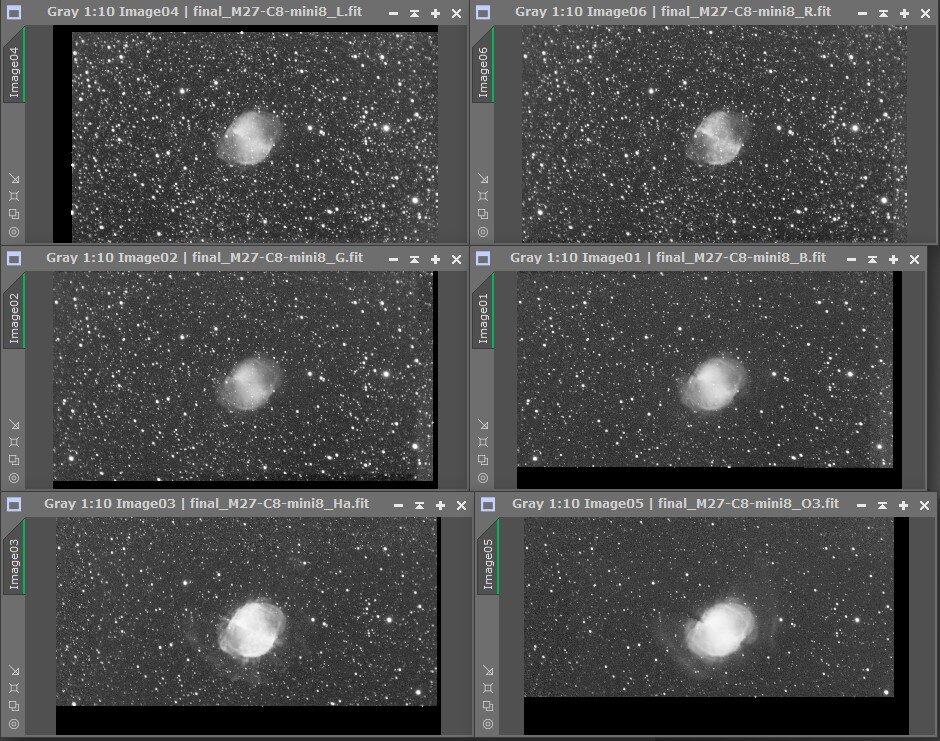Open the window menu icon of Image01
940x741 pixels.
click(483, 258)
